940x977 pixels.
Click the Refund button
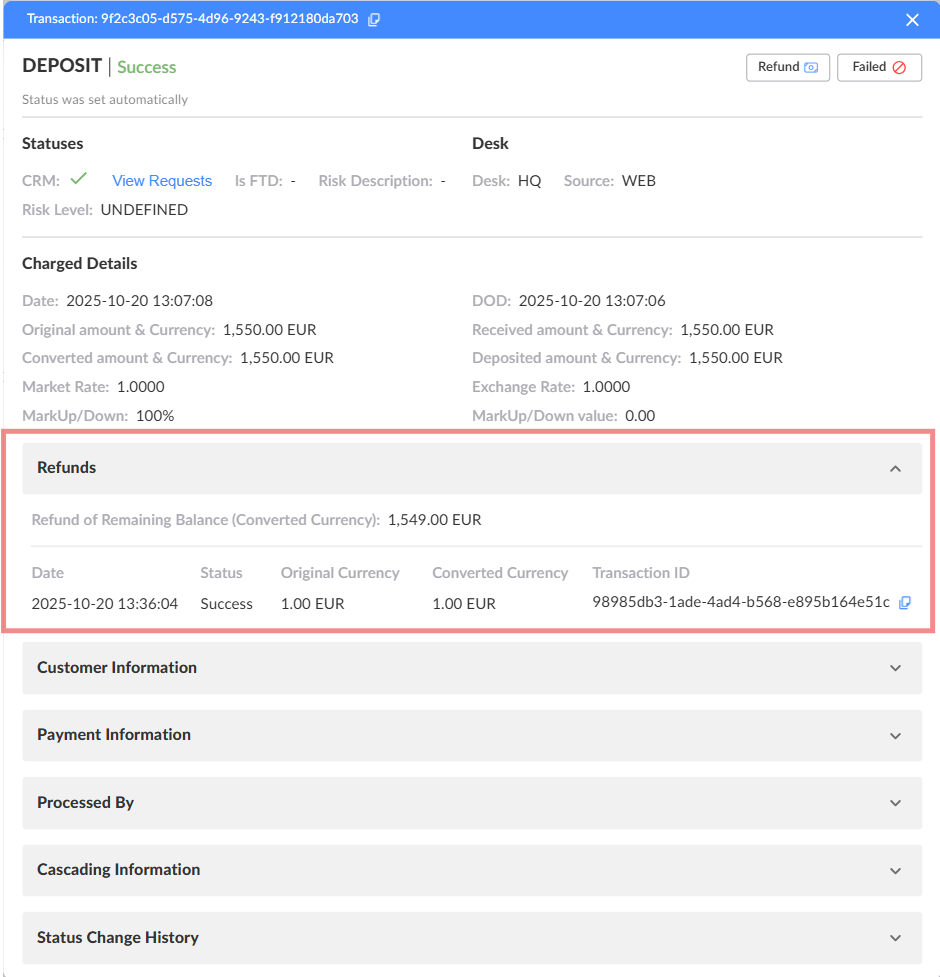pyautogui.click(x=787, y=67)
